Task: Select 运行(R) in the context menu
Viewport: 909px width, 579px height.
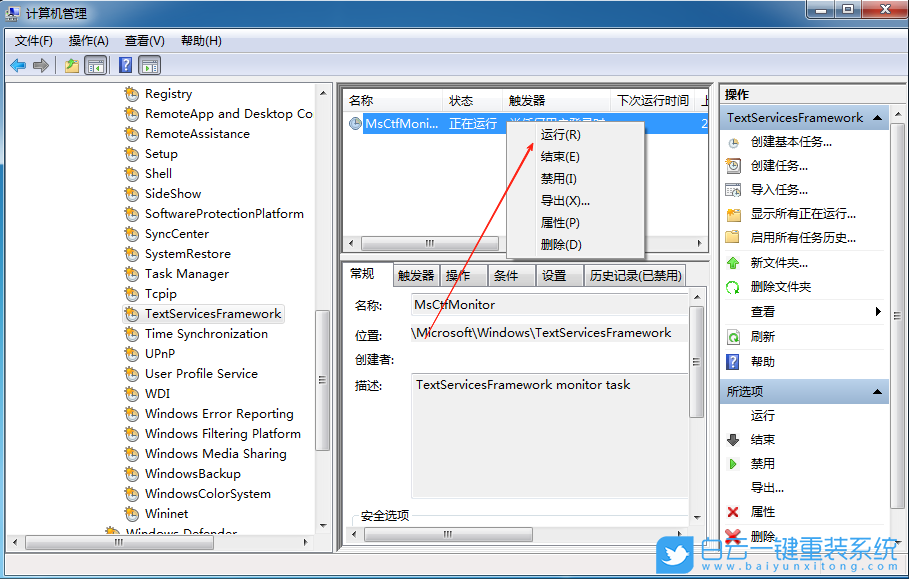Action: (560, 134)
